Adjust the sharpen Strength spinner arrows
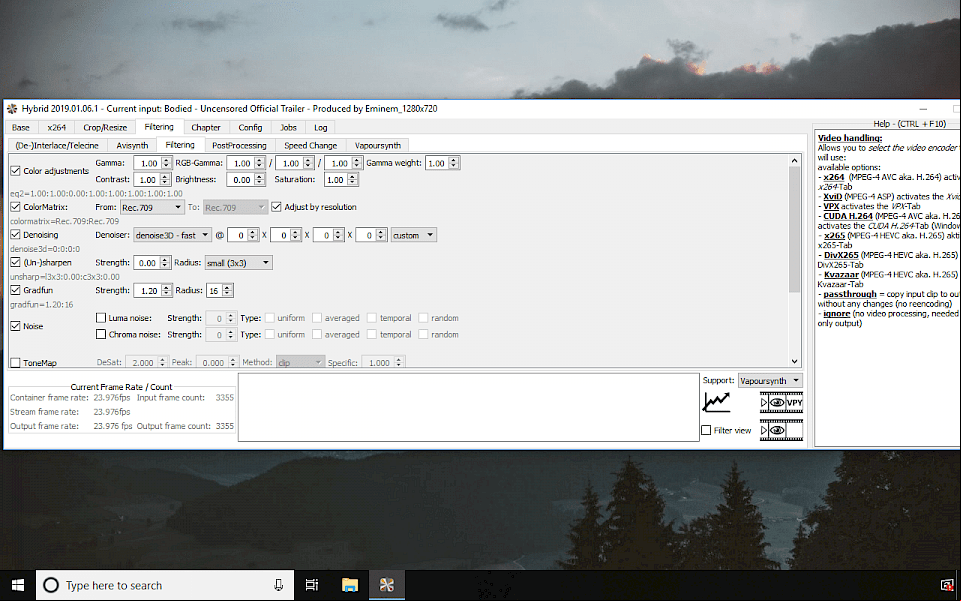 tap(165, 263)
